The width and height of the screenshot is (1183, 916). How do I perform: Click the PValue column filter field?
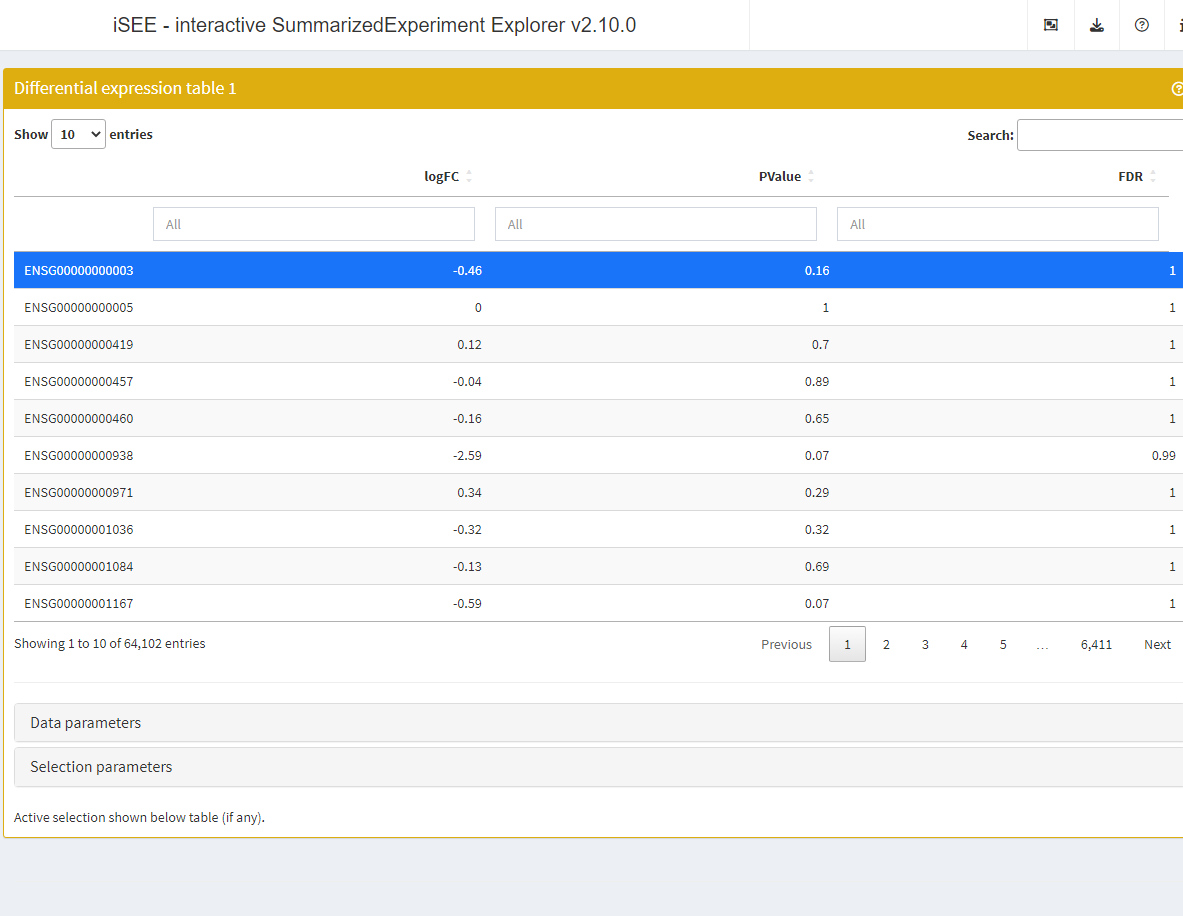(655, 224)
